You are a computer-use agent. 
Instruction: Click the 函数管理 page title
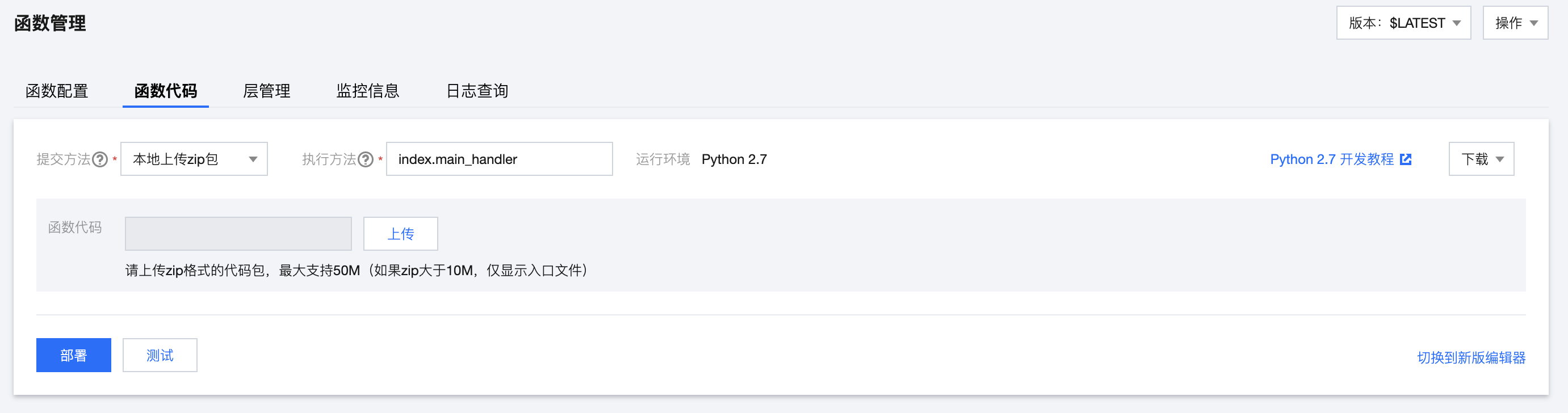click(50, 24)
